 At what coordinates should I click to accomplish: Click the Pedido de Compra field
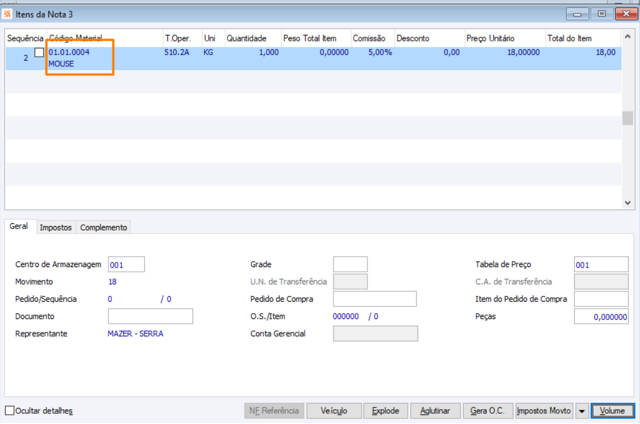[375, 299]
